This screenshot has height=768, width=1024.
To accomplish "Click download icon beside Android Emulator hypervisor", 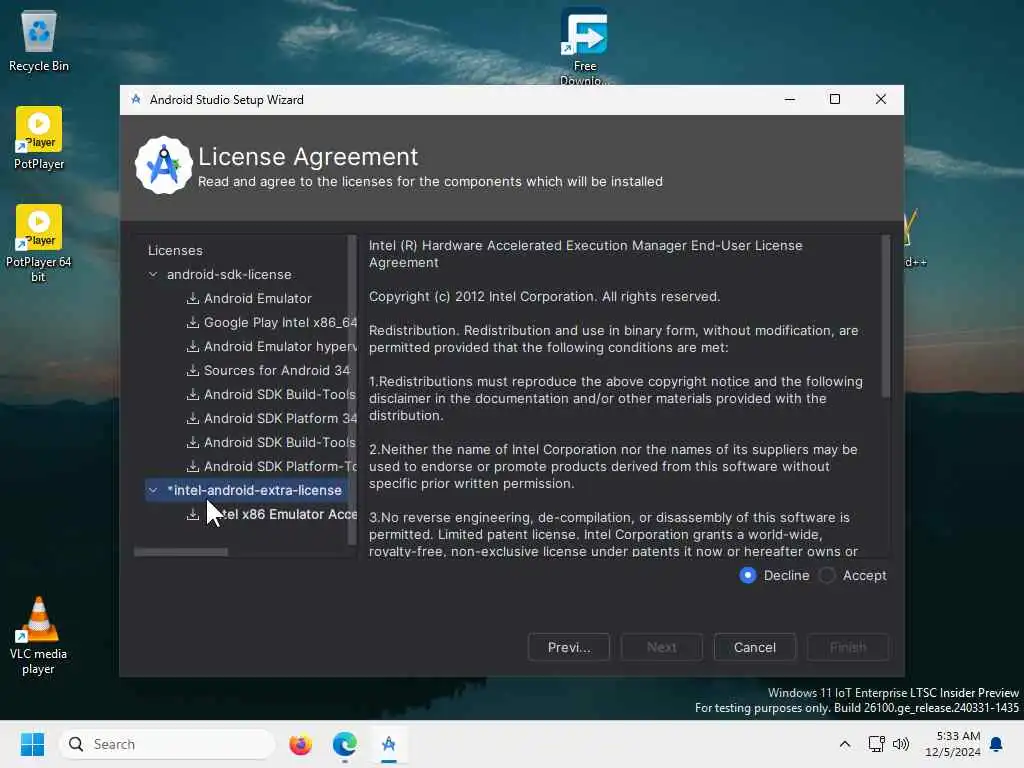I will point(193,347).
